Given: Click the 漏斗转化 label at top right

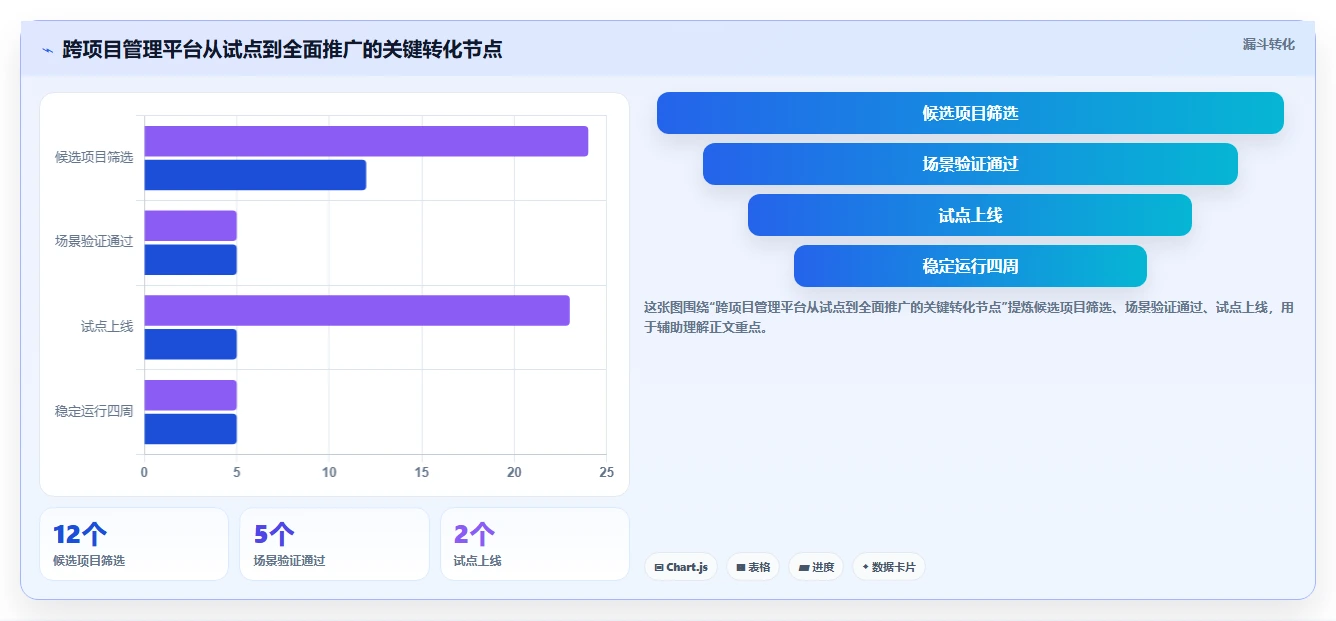Looking at the screenshot, I should [1268, 45].
